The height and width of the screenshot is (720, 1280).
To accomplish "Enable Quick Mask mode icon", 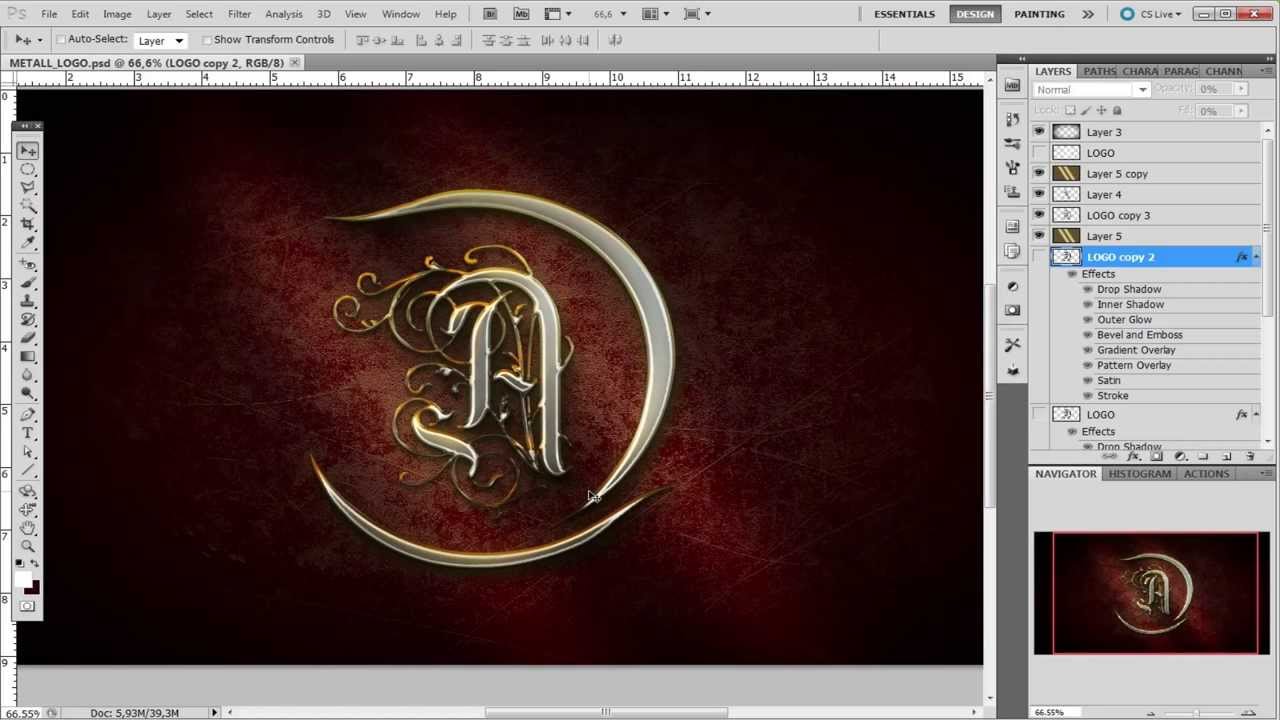I will [x=27, y=607].
